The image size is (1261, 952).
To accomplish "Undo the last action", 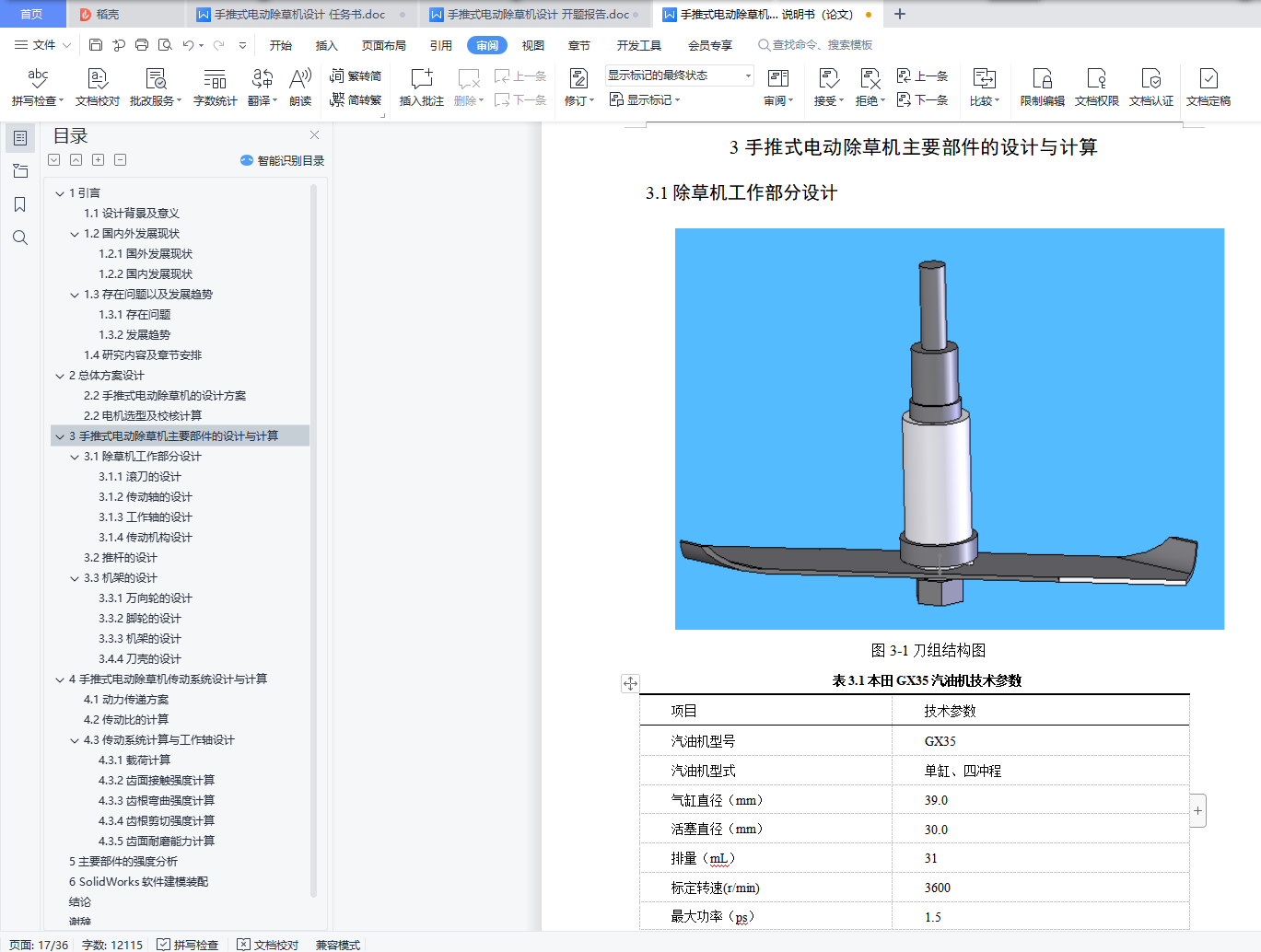I will [x=188, y=45].
